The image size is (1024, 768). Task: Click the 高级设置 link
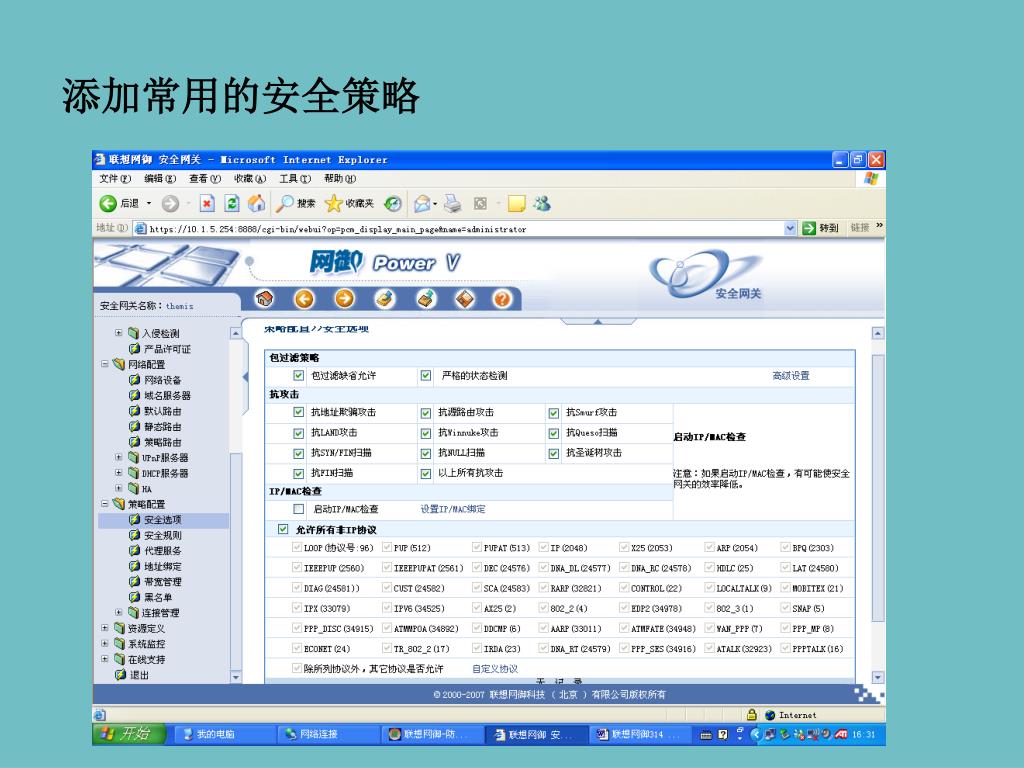tap(791, 376)
